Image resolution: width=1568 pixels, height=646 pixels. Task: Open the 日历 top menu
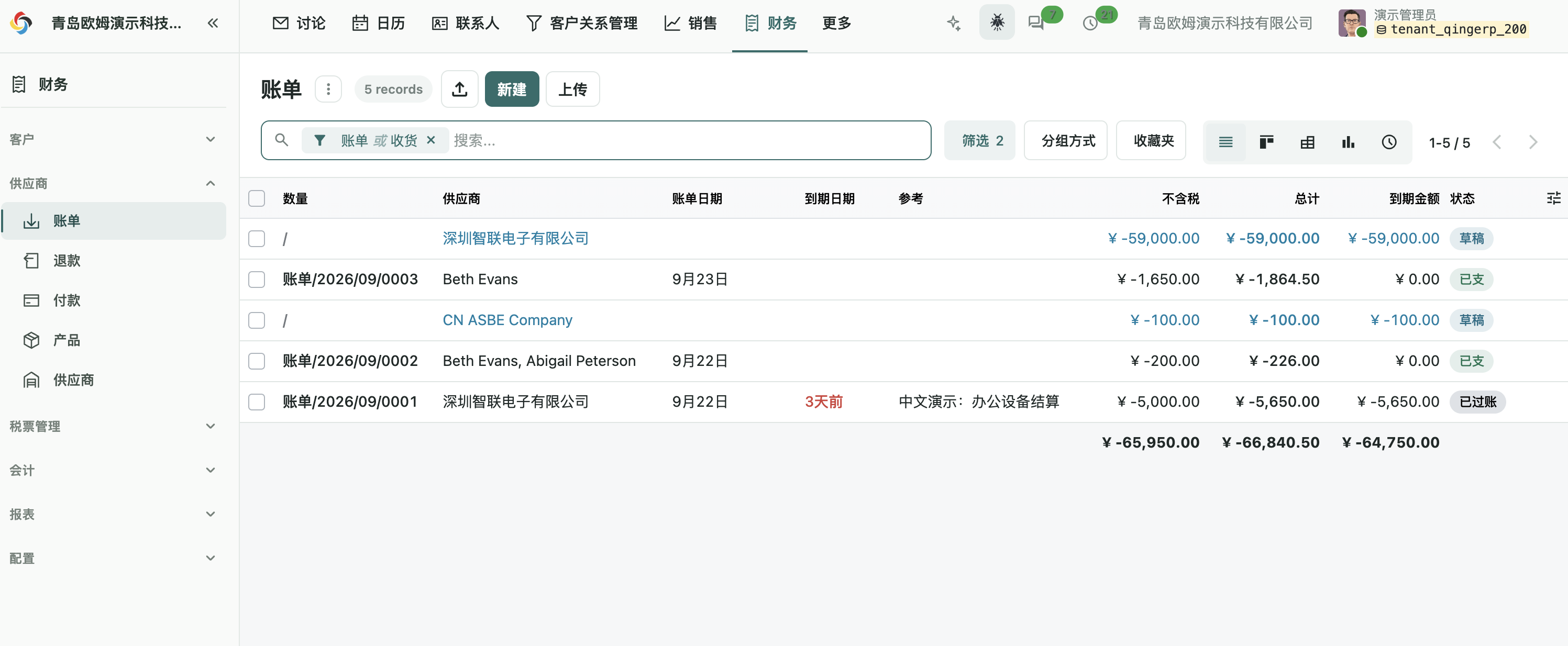coord(378,23)
